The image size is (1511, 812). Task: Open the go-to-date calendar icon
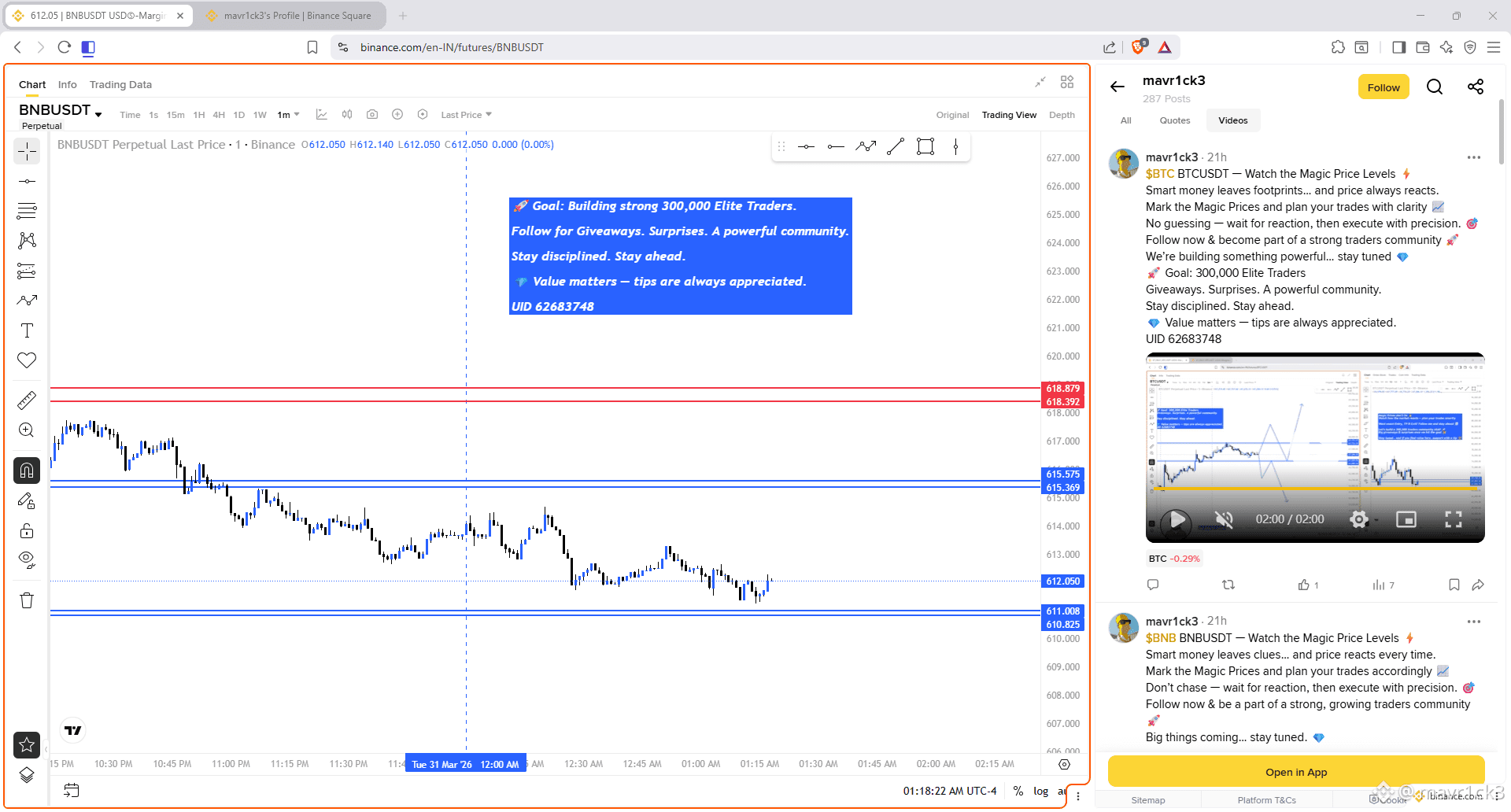pyautogui.click(x=72, y=791)
